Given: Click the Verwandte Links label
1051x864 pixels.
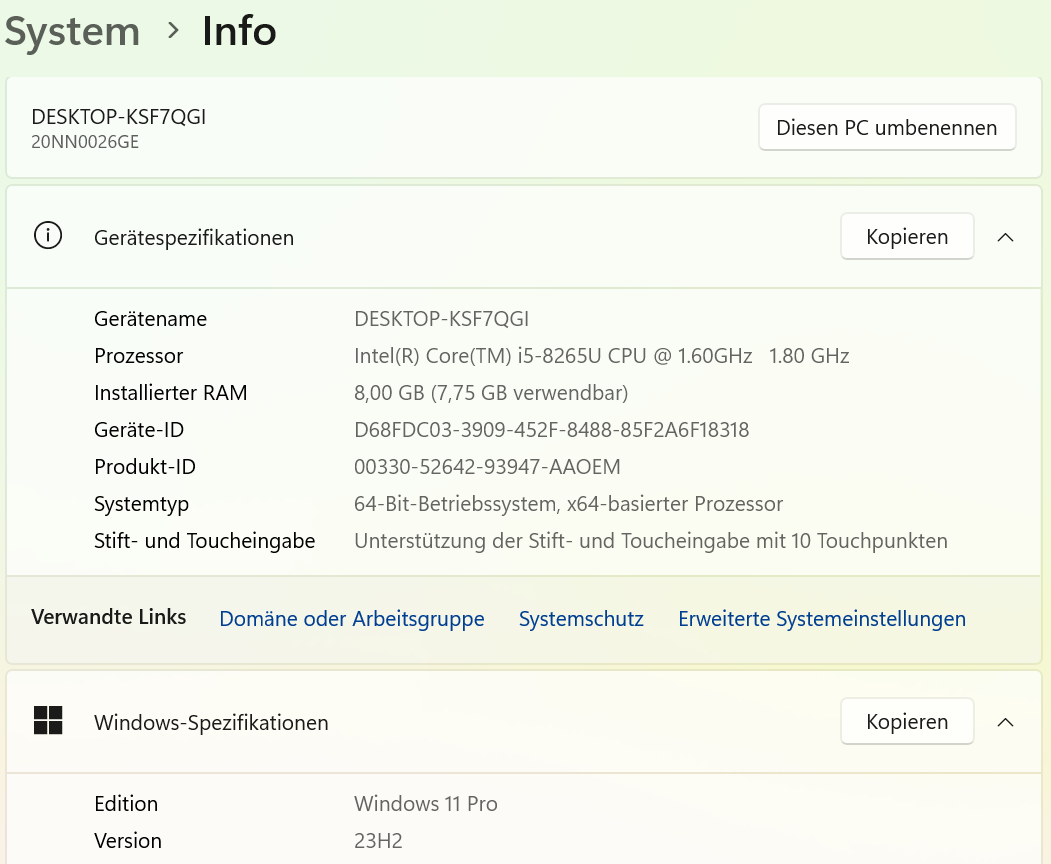Looking at the screenshot, I should (x=109, y=617).
